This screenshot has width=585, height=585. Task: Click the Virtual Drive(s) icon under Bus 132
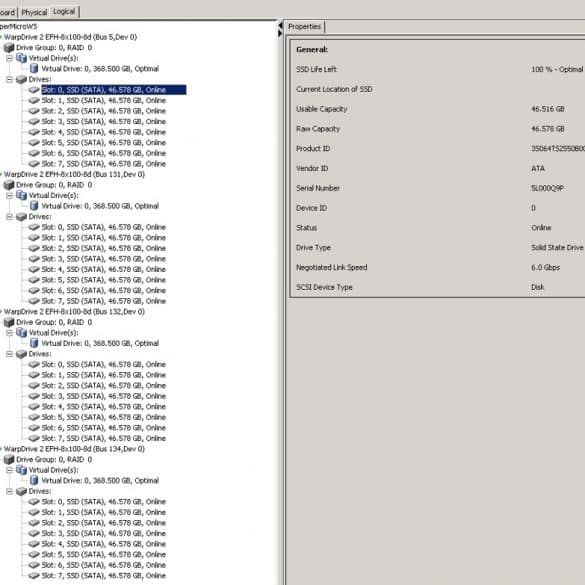(x=22, y=333)
